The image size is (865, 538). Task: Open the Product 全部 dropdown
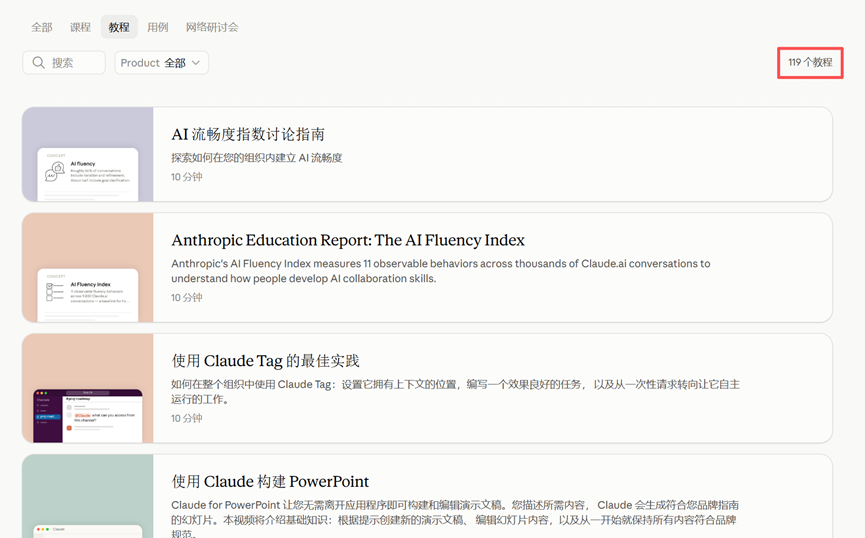162,62
